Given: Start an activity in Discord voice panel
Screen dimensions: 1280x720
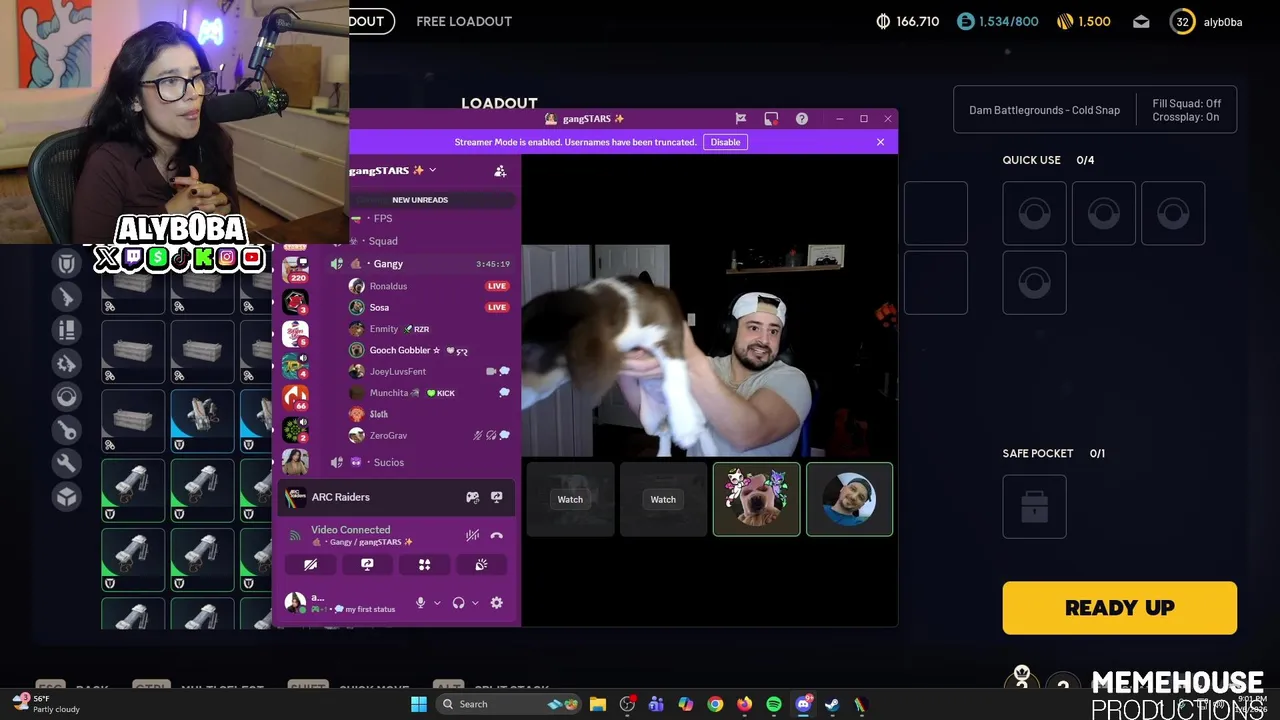Looking at the screenshot, I should tap(424, 565).
